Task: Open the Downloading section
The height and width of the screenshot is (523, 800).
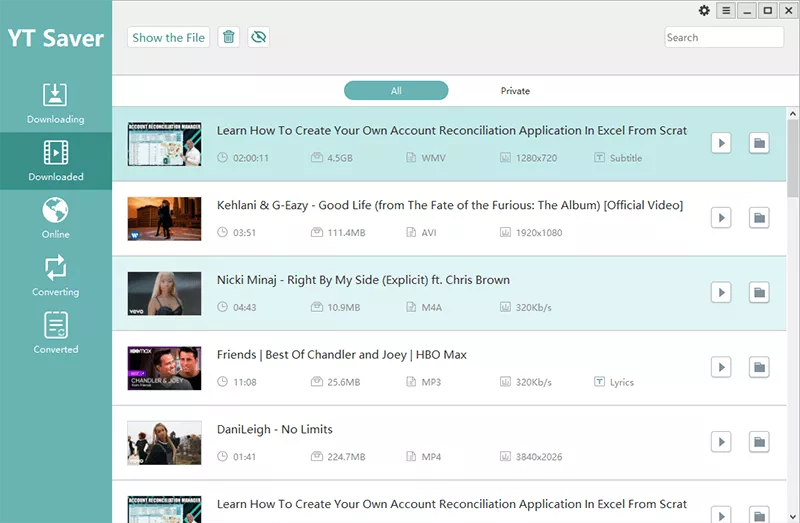Action: pos(56,103)
